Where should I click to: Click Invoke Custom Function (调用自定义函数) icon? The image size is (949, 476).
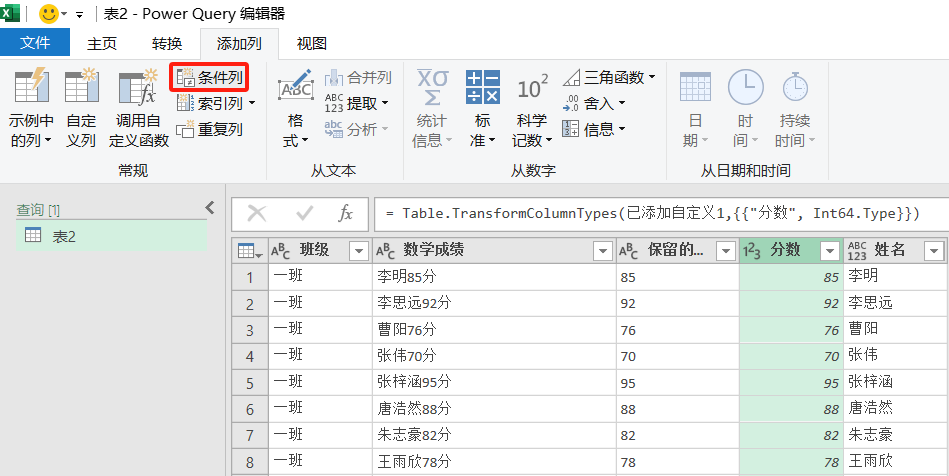click(x=138, y=87)
